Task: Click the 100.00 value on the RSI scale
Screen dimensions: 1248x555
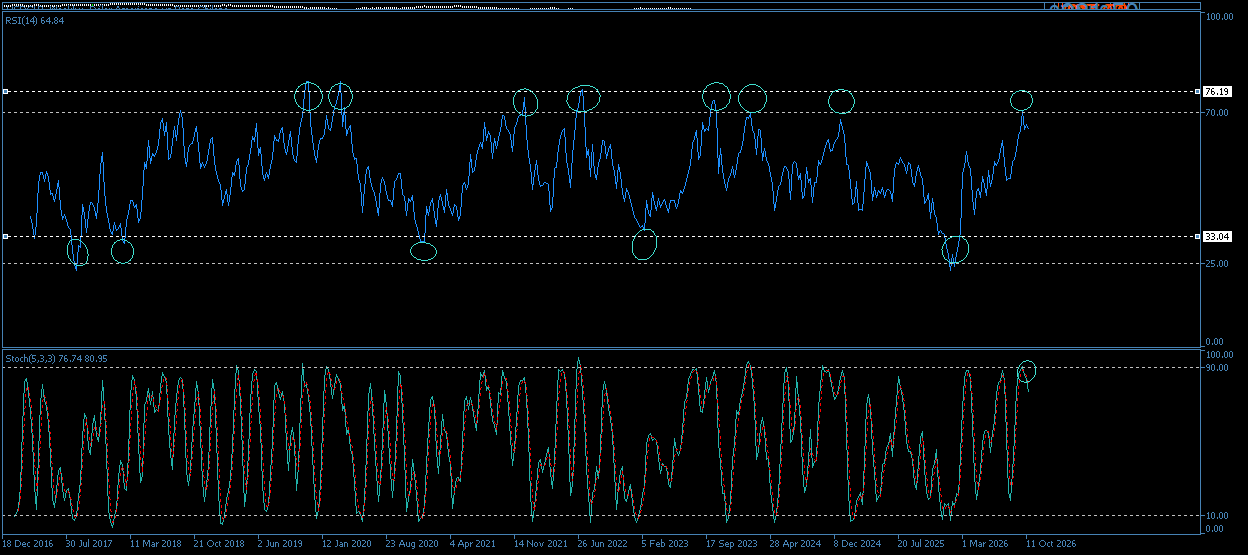Action: point(1218,17)
